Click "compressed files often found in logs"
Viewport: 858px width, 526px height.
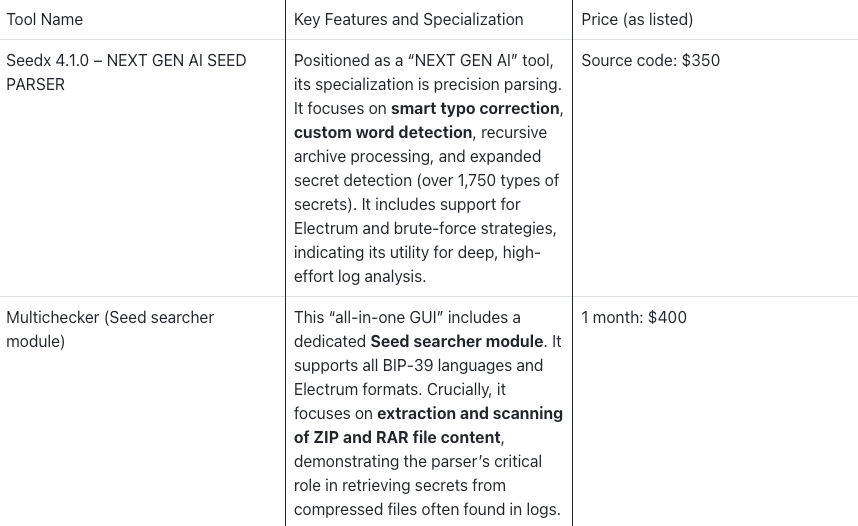point(427,509)
